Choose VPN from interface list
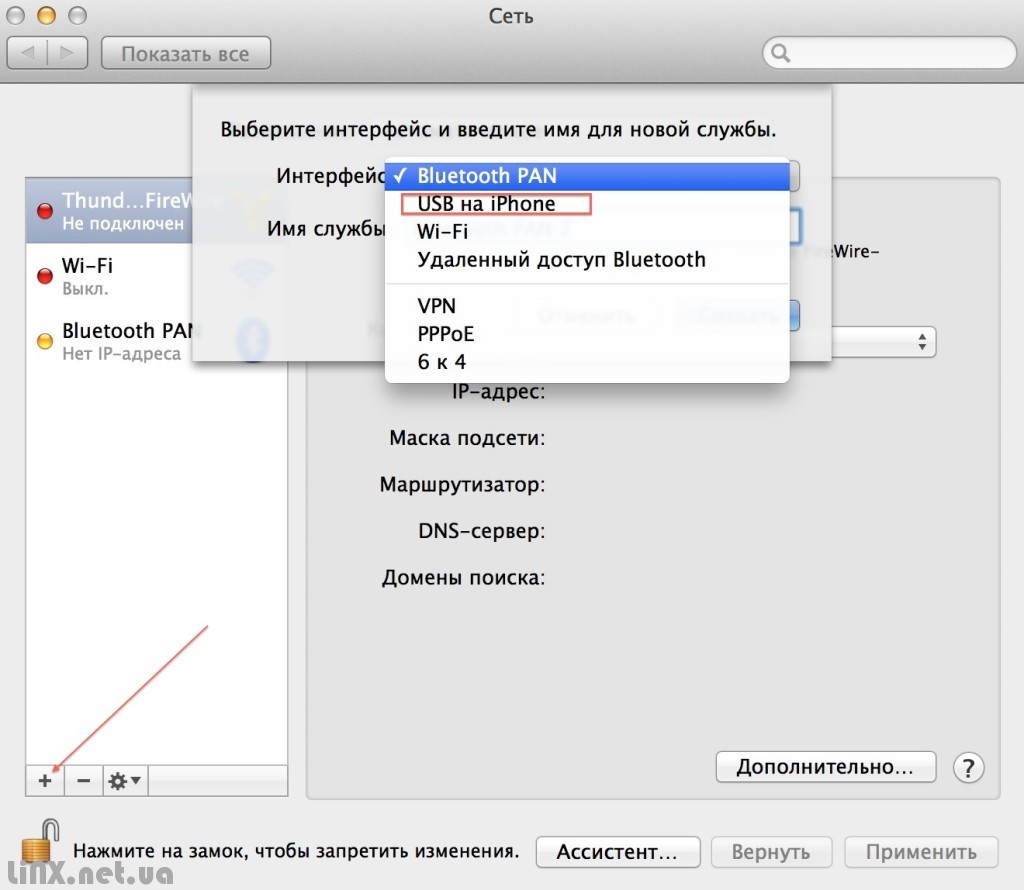Viewport: 1024px width, 890px height. click(x=587, y=306)
